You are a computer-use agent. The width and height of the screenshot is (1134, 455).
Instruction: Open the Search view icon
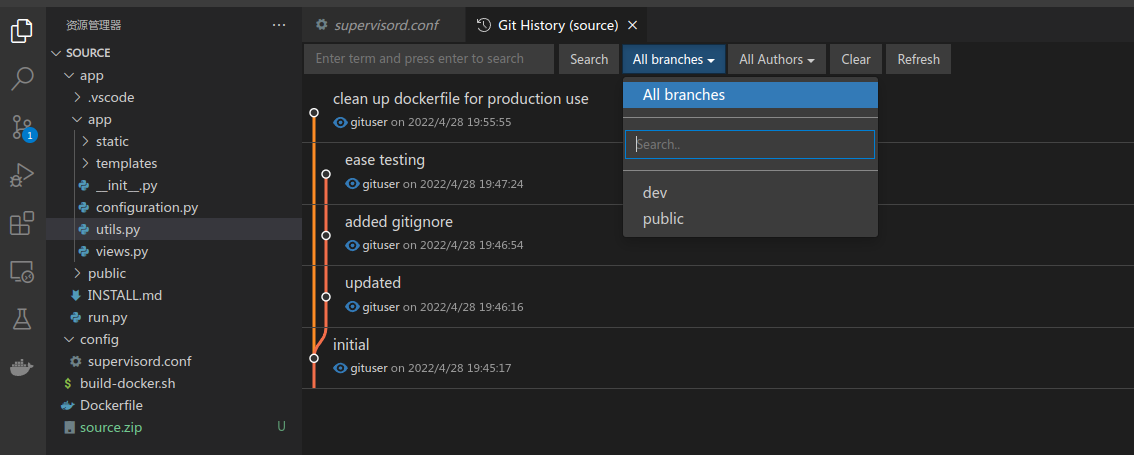tap(22, 78)
